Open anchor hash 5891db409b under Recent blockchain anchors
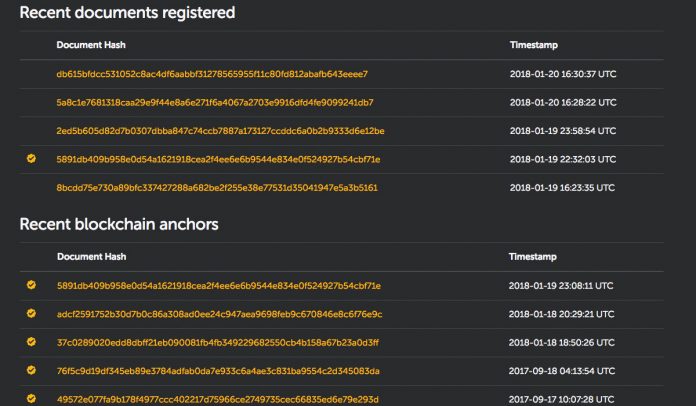696x406 pixels. click(x=218, y=286)
